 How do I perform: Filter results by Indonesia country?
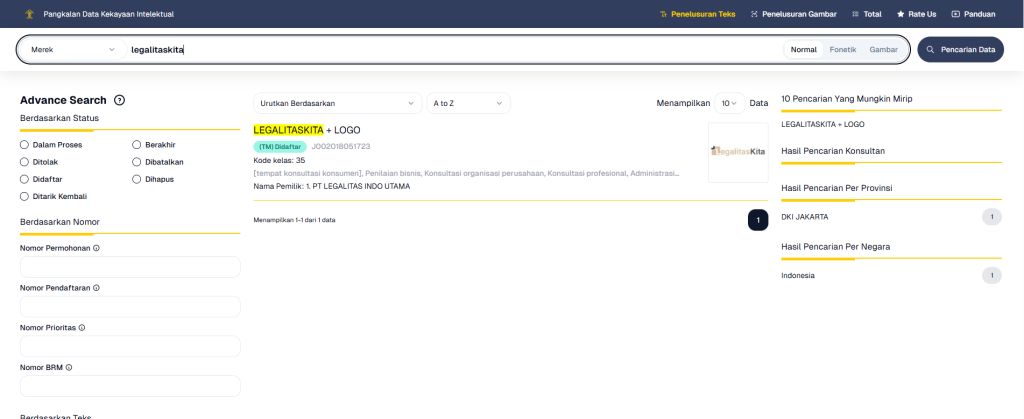click(798, 275)
